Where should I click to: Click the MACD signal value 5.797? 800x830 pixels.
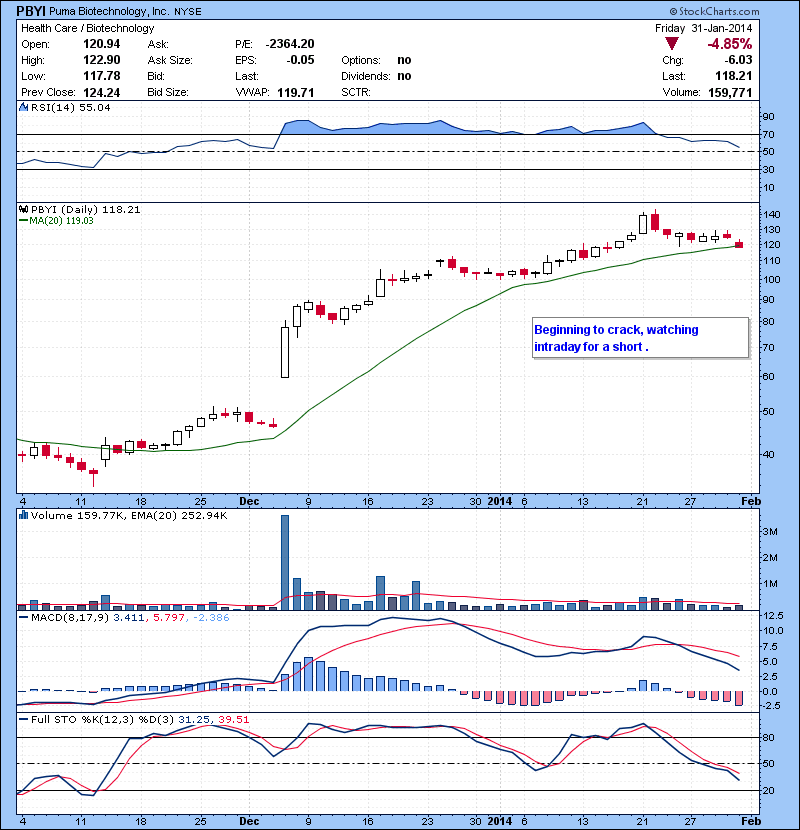point(169,618)
